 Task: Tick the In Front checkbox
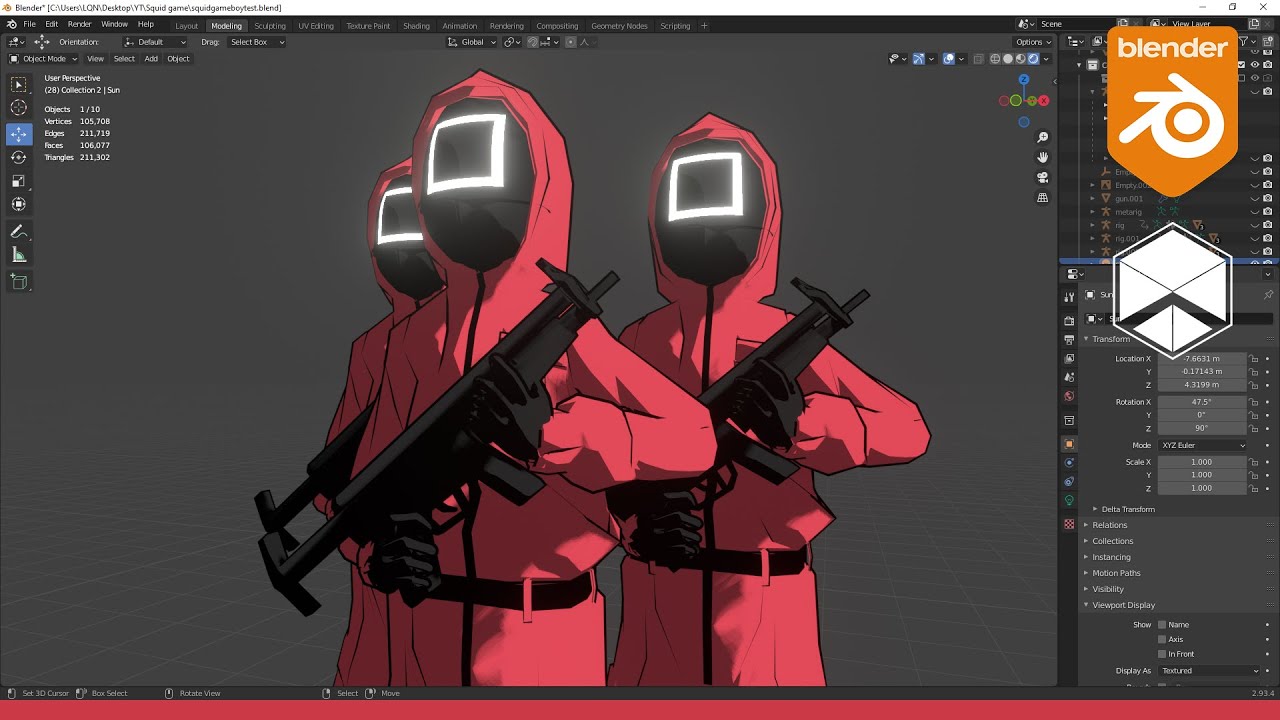click(1162, 654)
